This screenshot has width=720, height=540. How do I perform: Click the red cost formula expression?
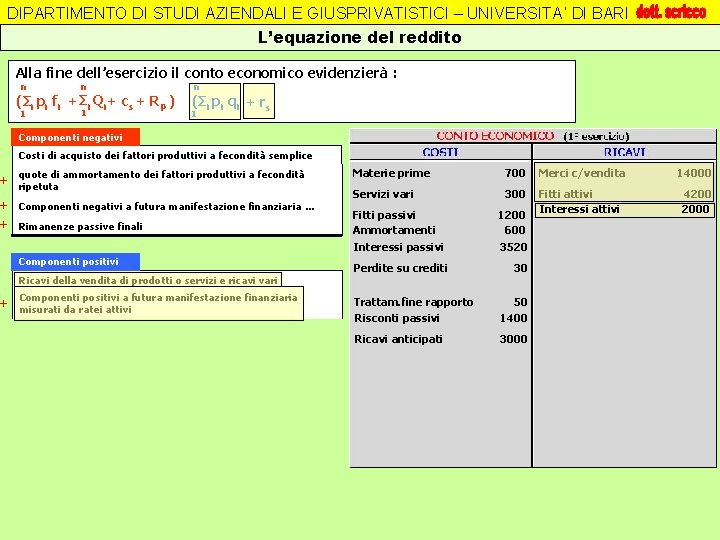[96, 101]
